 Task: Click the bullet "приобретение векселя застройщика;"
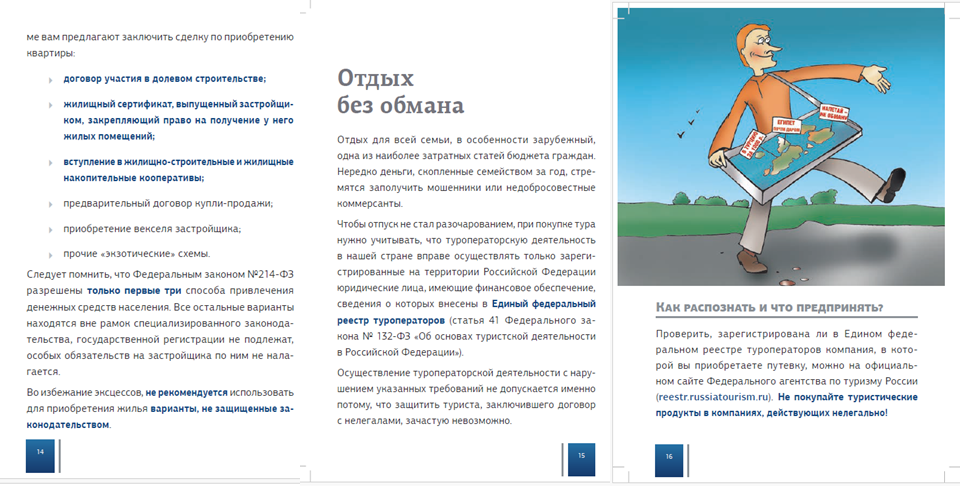point(152,229)
